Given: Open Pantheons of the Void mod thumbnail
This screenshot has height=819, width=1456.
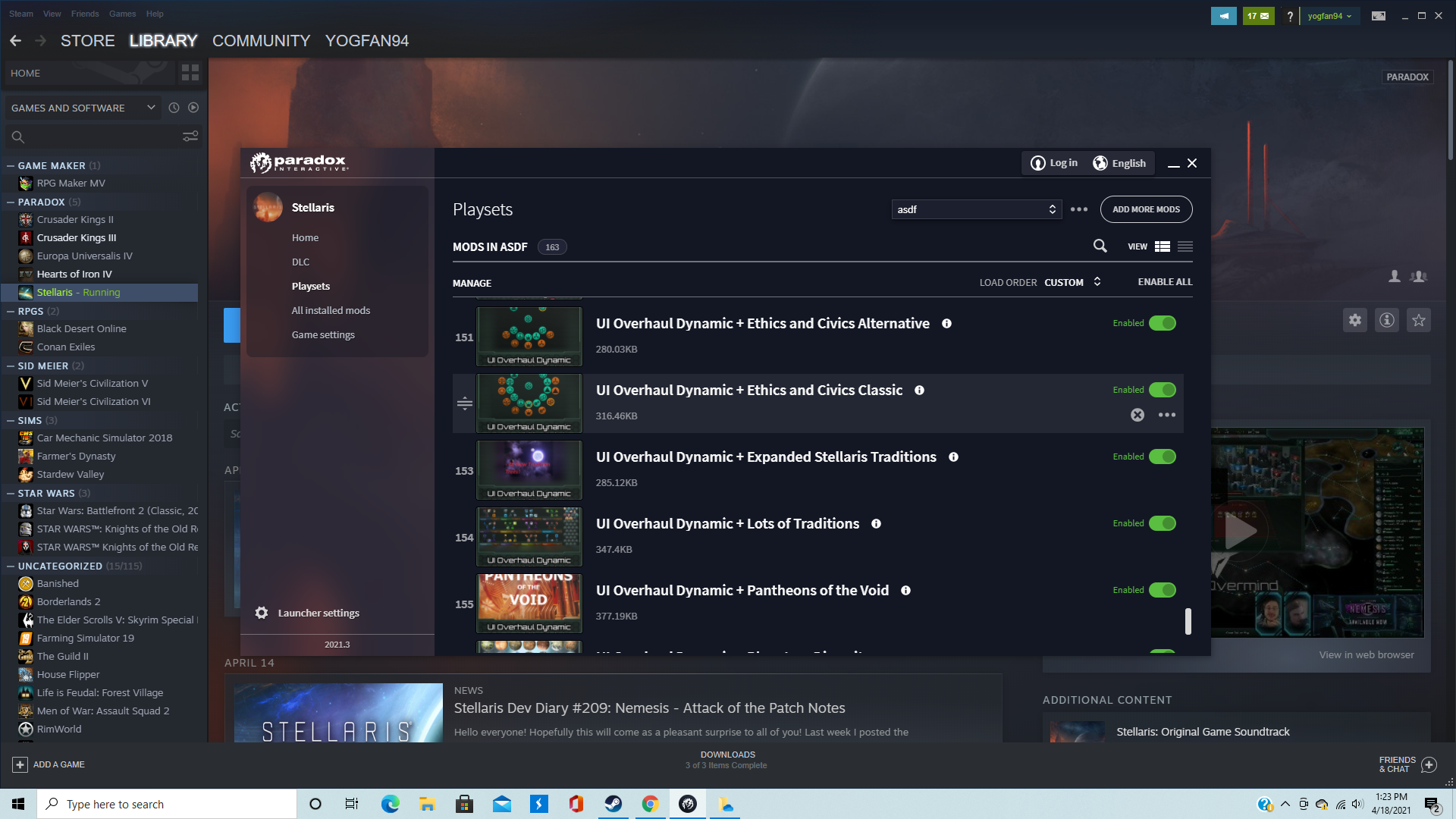Looking at the screenshot, I should pyautogui.click(x=529, y=603).
